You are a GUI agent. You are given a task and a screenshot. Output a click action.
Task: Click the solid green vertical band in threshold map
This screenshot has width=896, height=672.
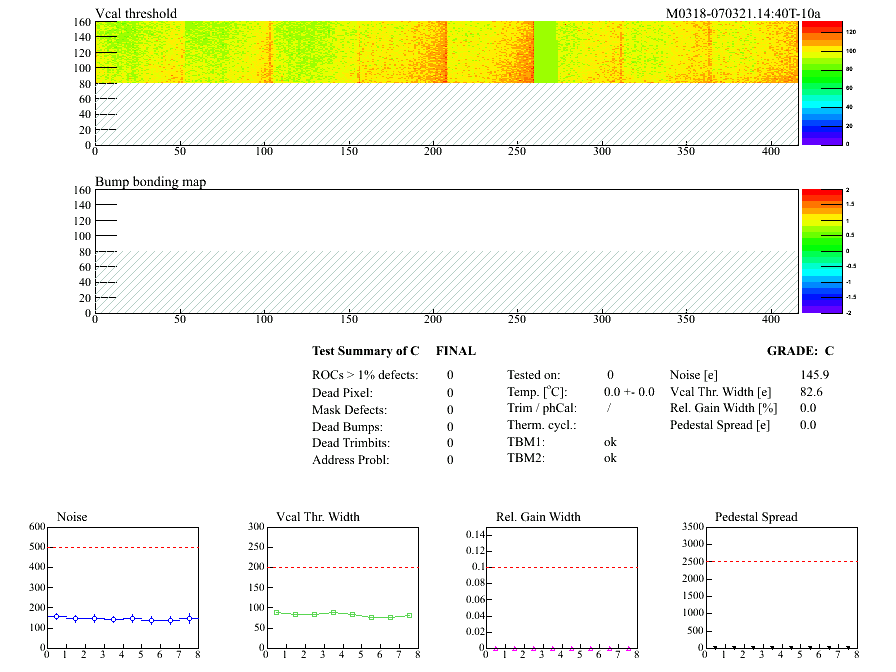pos(544,52)
